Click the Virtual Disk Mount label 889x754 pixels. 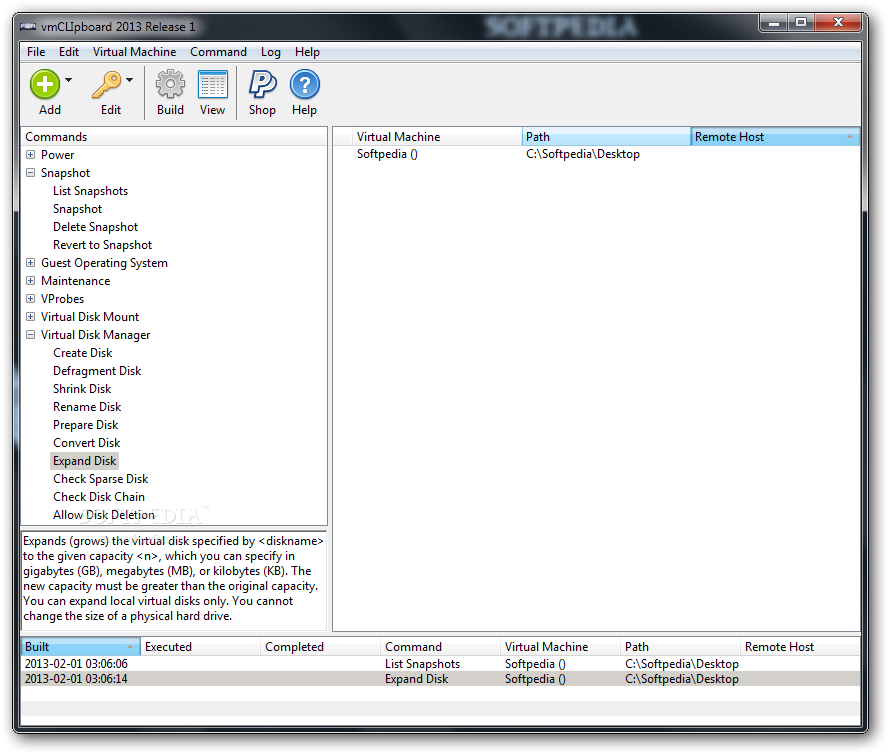point(90,317)
